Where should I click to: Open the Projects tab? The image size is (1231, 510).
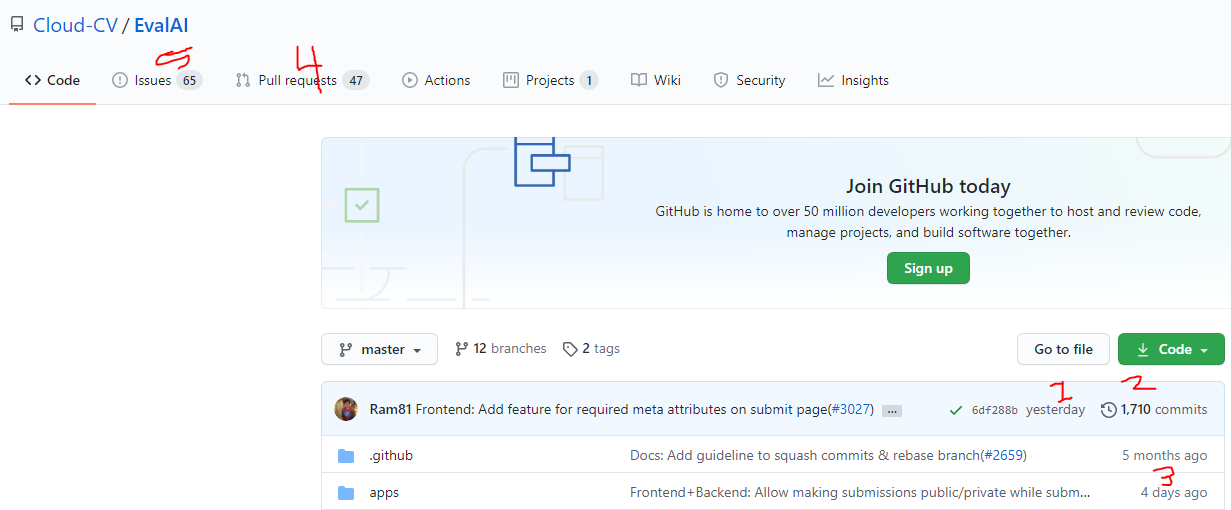coord(550,80)
